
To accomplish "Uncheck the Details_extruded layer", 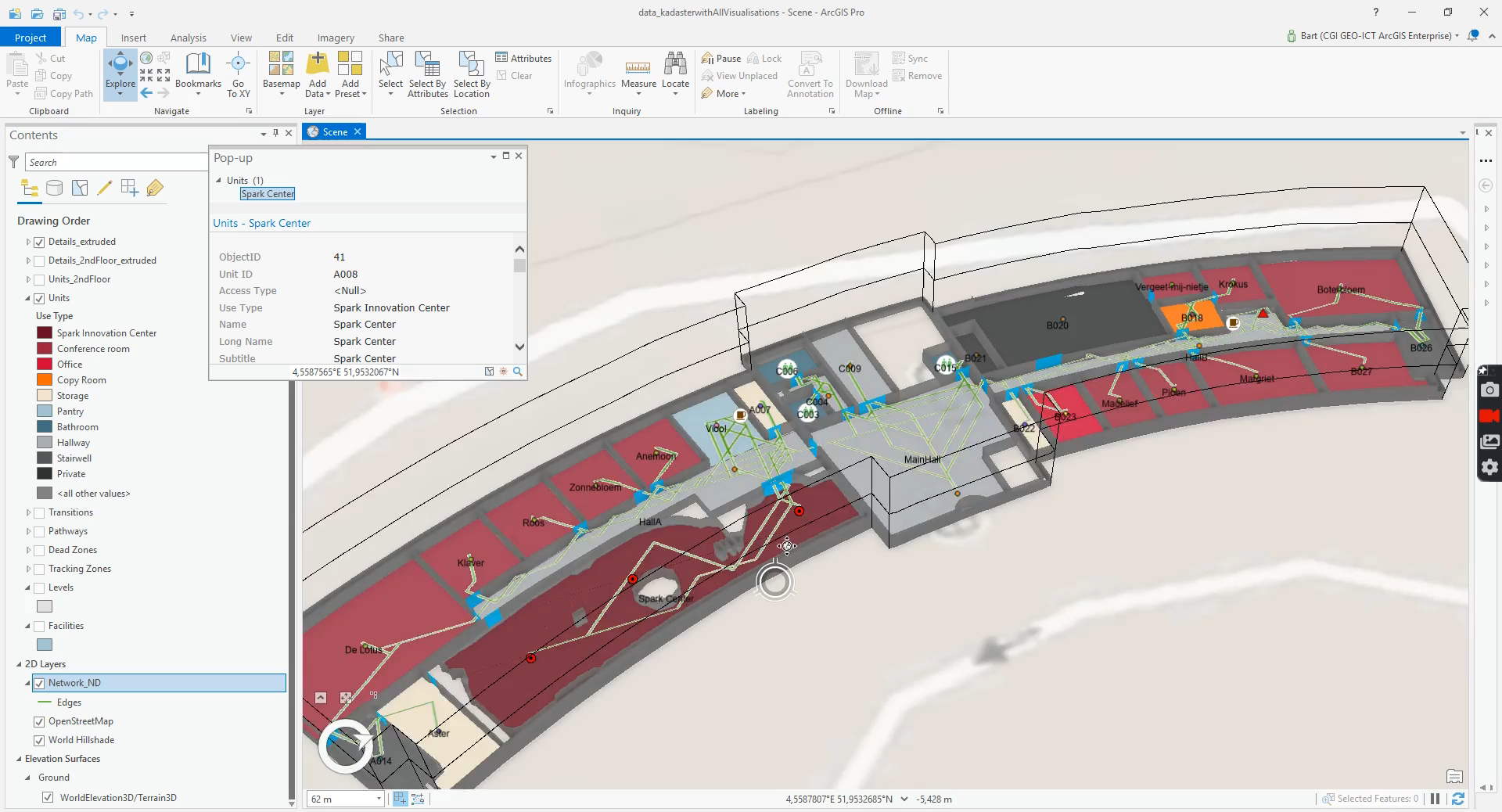I will [x=39, y=243].
